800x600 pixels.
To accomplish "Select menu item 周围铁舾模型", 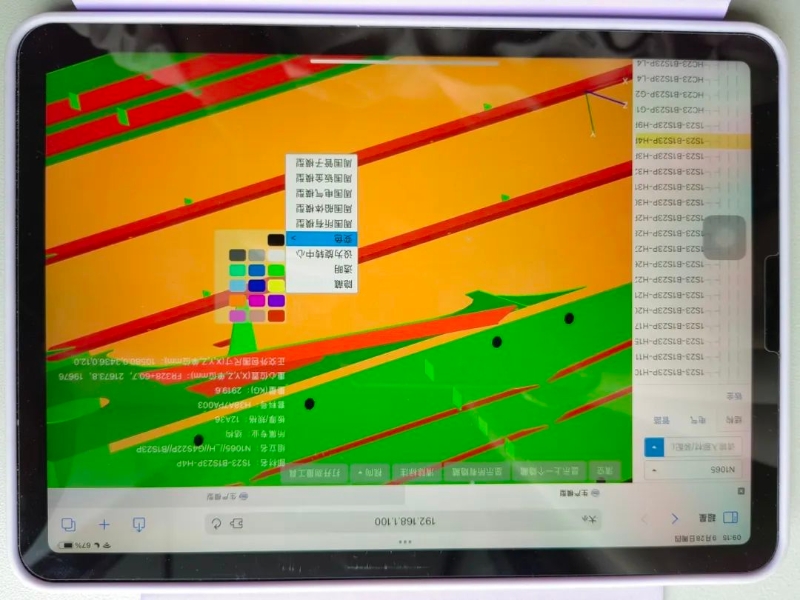I will coord(321,178).
